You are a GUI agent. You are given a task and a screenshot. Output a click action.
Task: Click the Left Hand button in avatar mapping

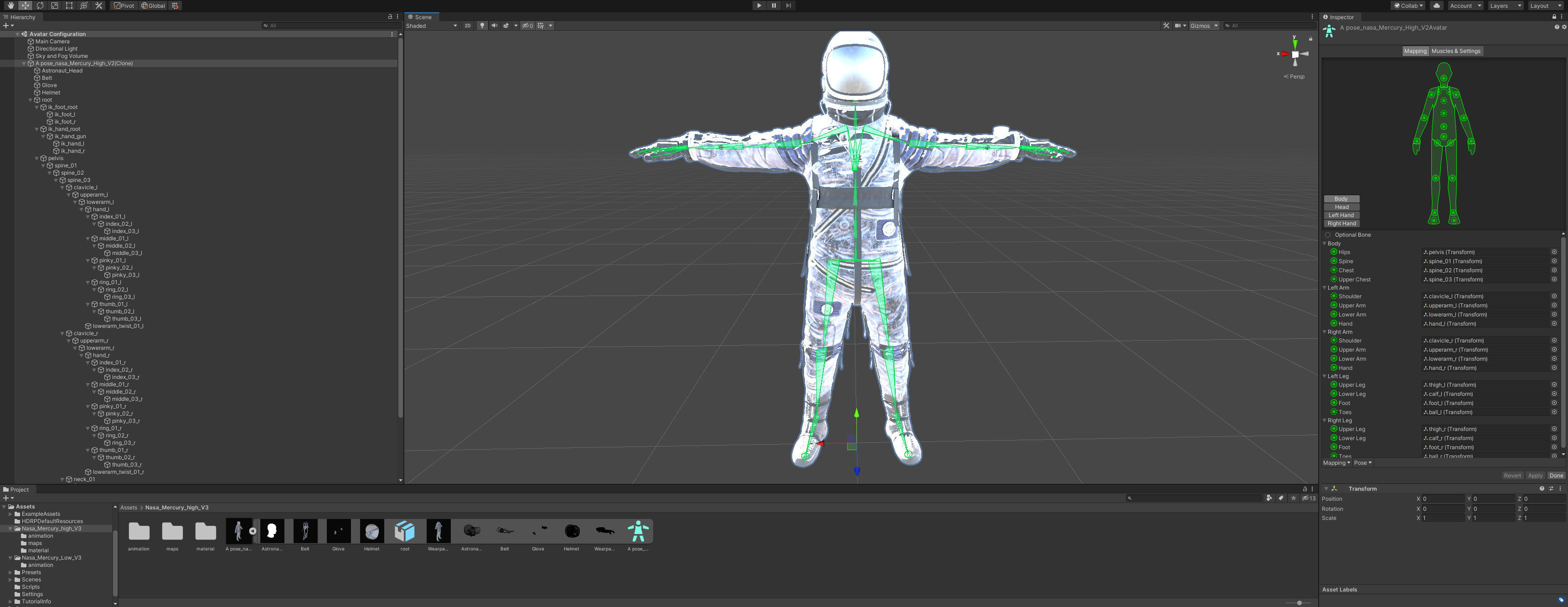click(x=1341, y=215)
